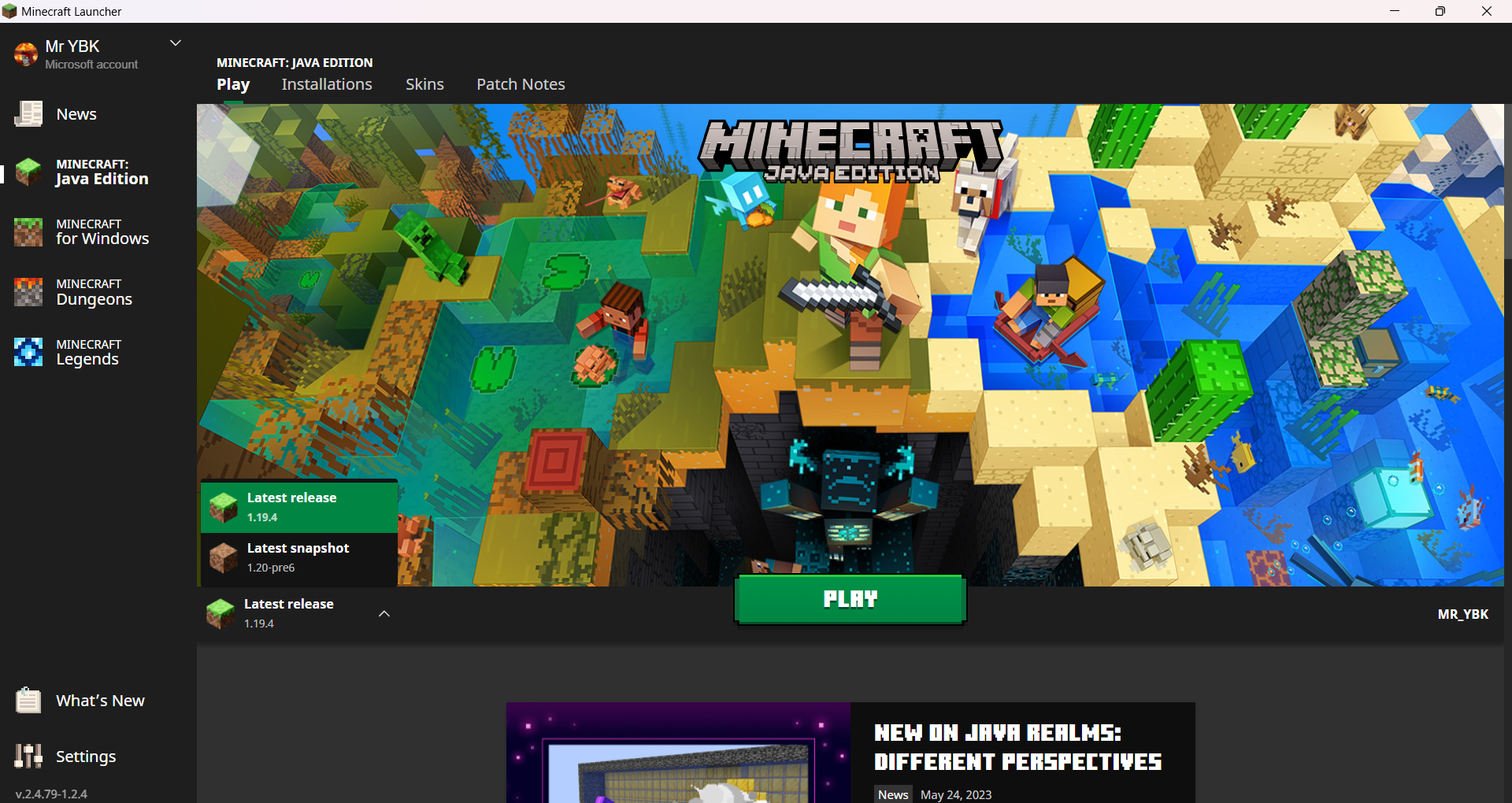Close the Minecraft Launcher window
The height and width of the screenshot is (803, 1512).
coord(1487,11)
